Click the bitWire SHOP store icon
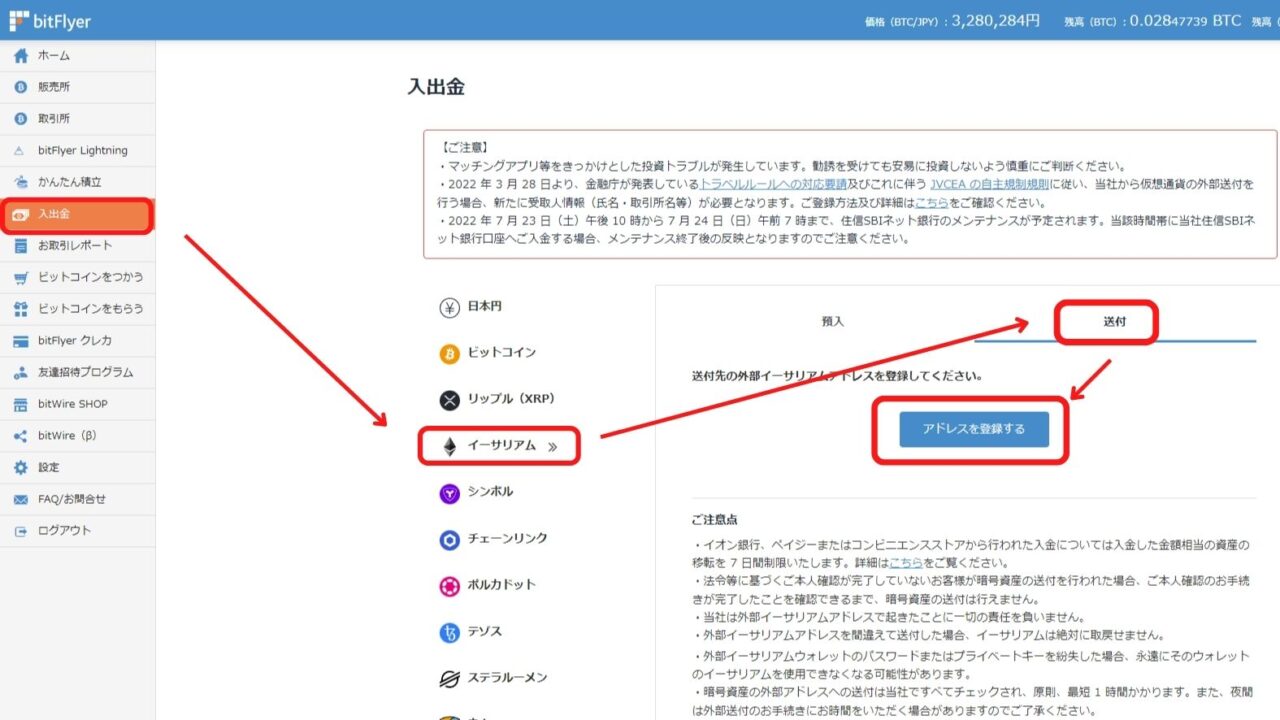Screen dimensions: 1280x720 (x=20, y=405)
